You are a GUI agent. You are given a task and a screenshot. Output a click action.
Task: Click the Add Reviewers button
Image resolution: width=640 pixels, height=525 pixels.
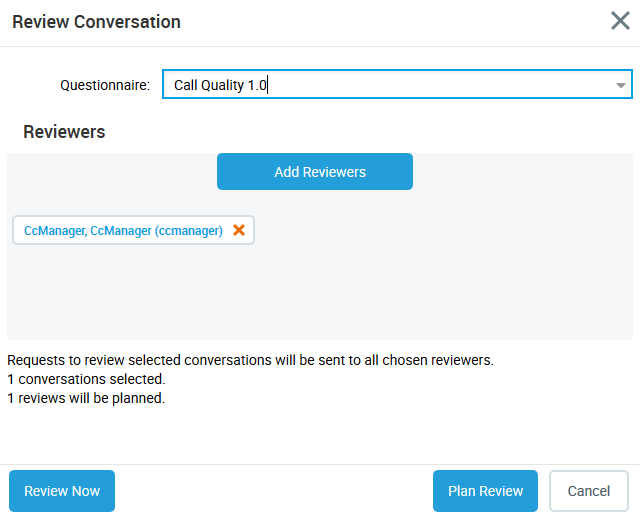pyautogui.click(x=314, y=172)
